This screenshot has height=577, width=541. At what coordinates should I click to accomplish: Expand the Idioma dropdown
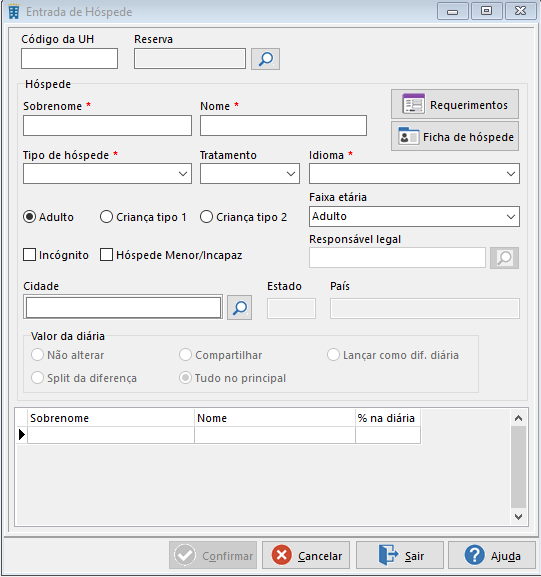point(511,174)
